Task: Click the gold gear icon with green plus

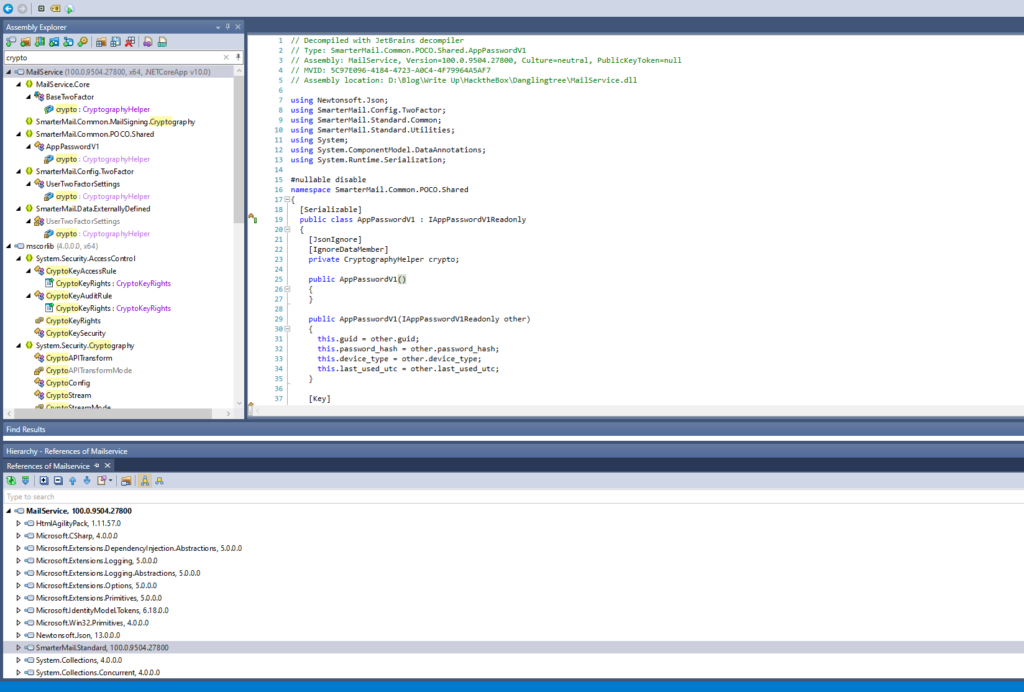Action: click(x=83, y=42)
